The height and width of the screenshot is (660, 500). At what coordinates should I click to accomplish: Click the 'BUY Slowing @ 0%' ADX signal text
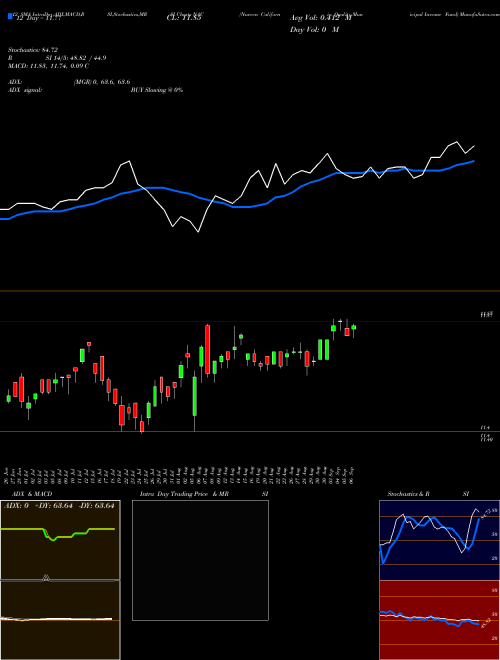157,90
